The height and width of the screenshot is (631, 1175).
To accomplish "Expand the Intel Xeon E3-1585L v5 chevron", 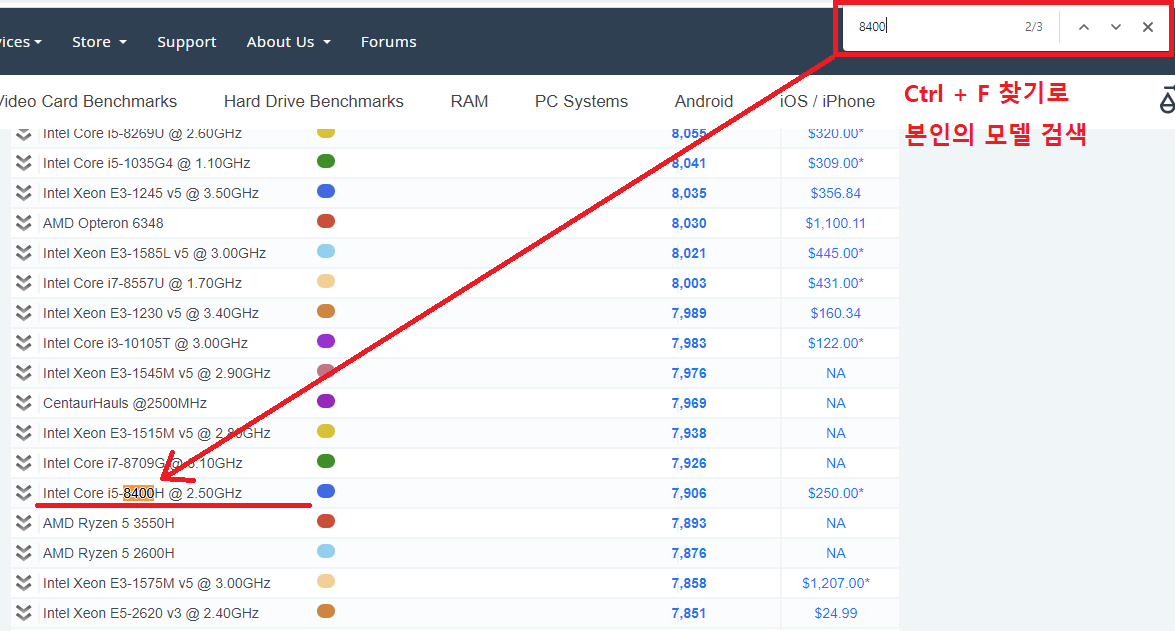I will [x=24, y=253].
